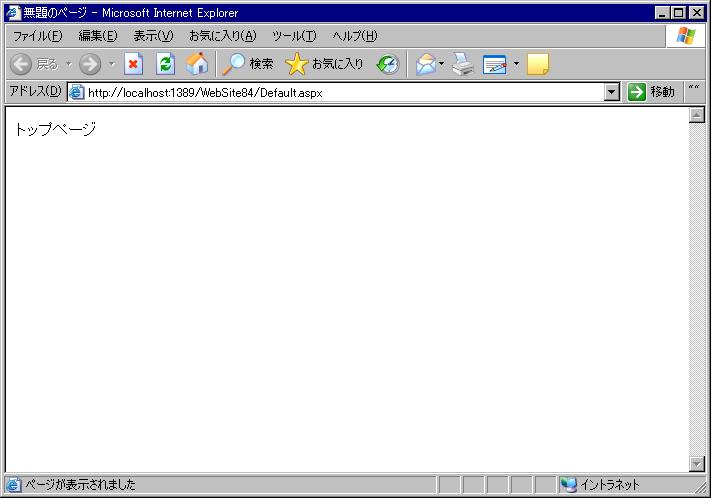Open the Mail button dropdown arrow
711x498 pixels.
click(441, 64)
